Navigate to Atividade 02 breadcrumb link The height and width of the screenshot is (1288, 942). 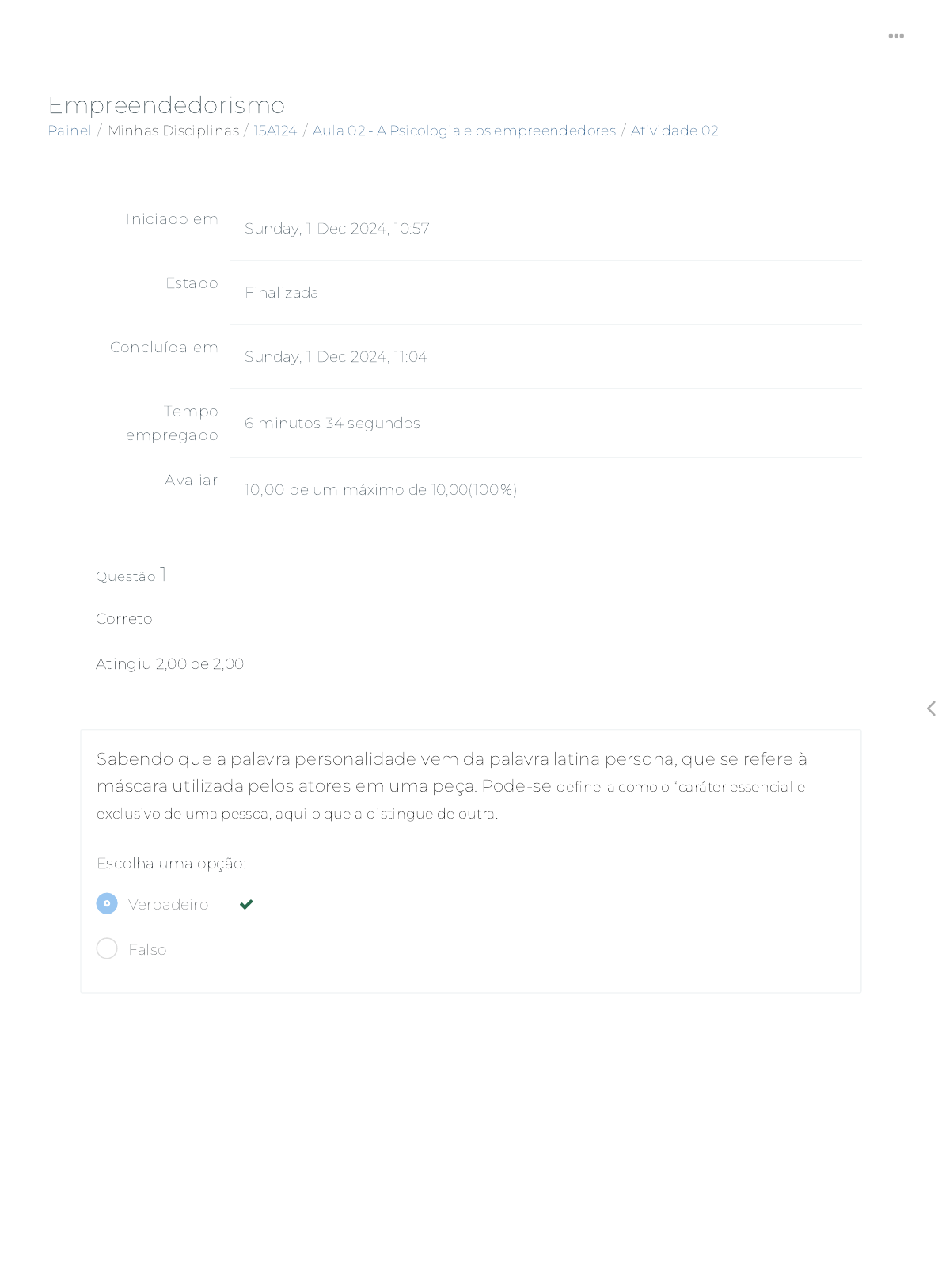pos(674,131)
